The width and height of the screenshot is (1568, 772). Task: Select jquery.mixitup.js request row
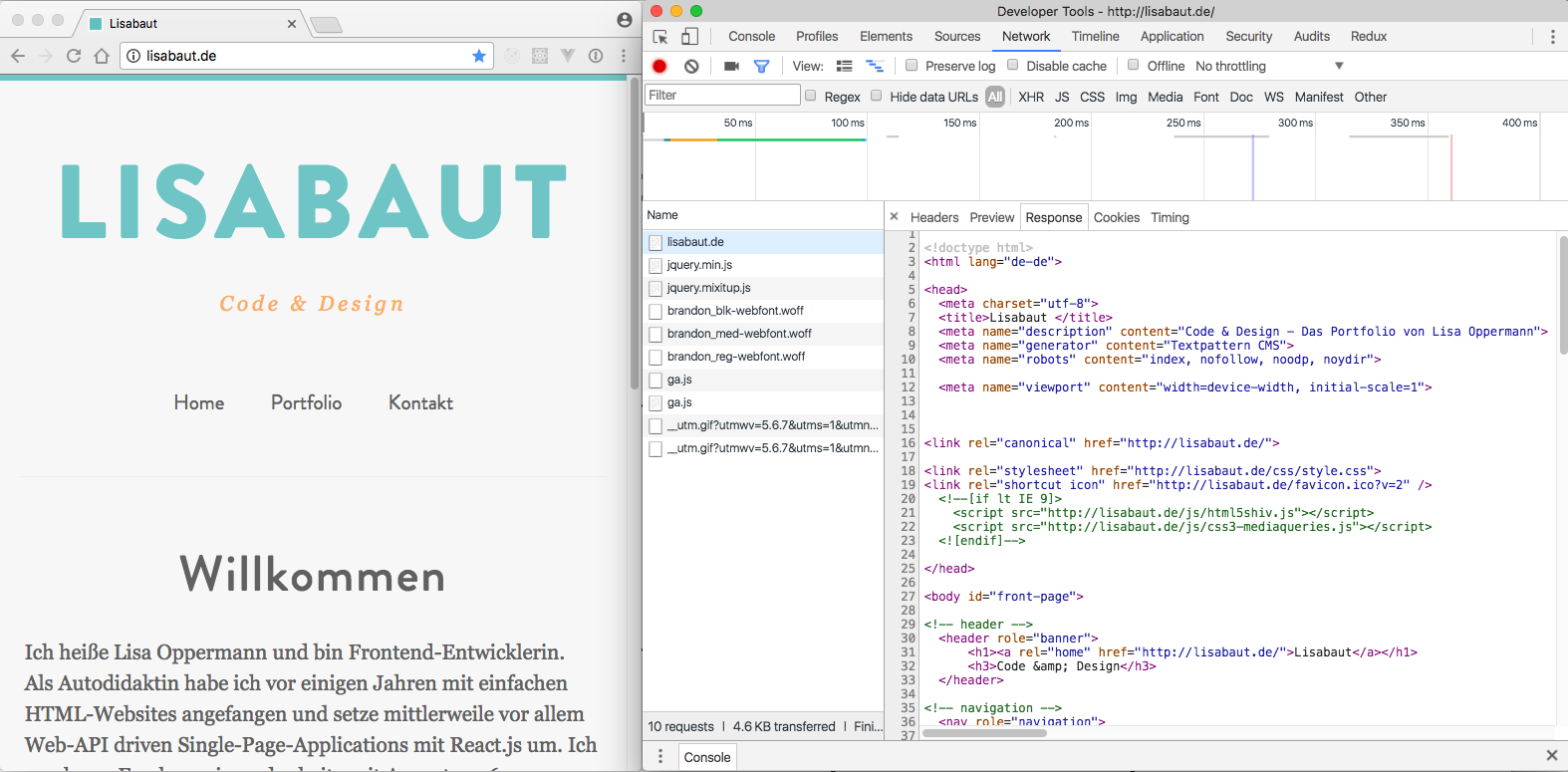click(763, 288)
